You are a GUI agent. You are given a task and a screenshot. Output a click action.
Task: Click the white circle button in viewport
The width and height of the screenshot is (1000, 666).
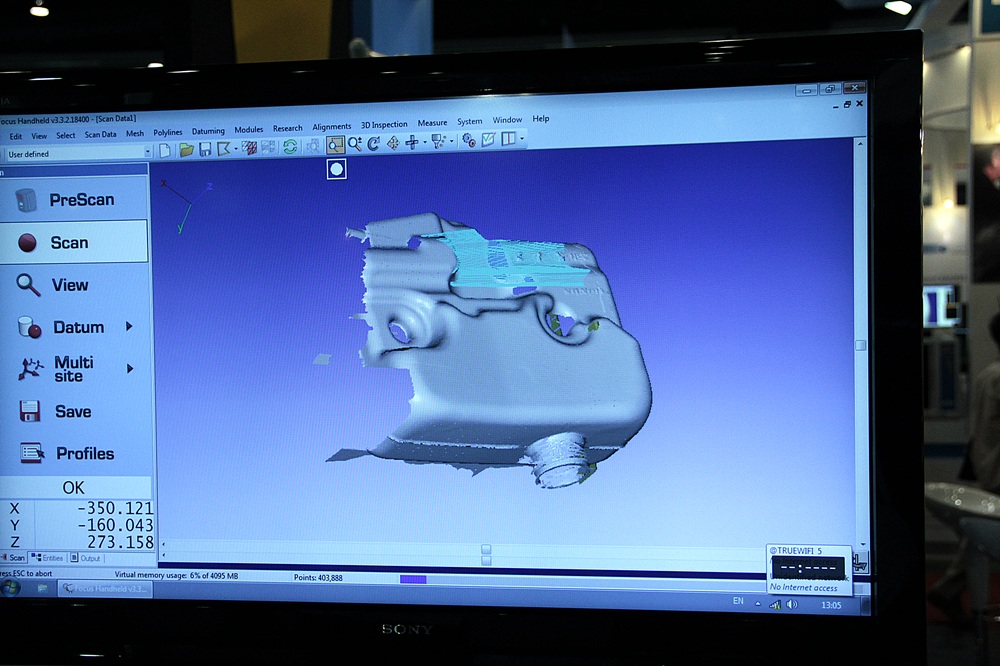pyautogui.click(x=337, y=169)
